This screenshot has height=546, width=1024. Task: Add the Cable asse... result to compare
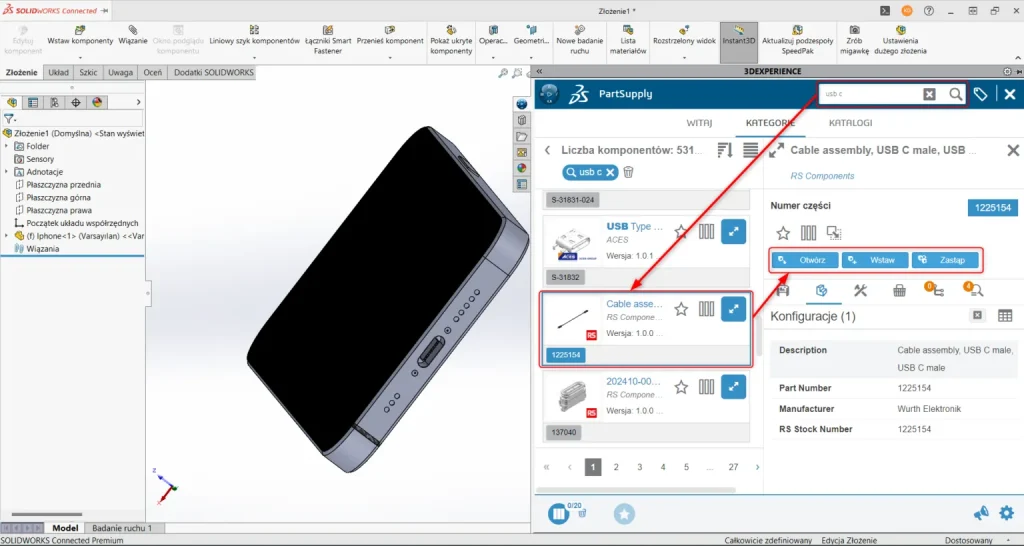point(707,309)
